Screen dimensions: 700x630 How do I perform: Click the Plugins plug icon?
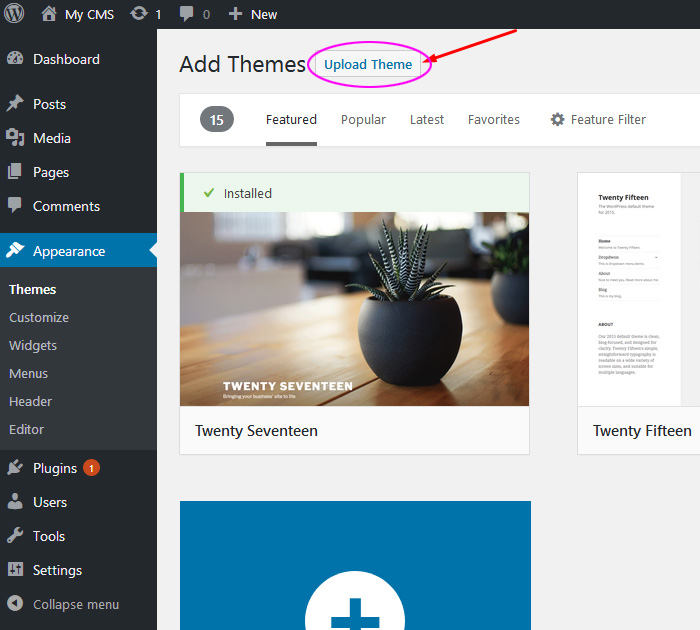tap(15, 467)
